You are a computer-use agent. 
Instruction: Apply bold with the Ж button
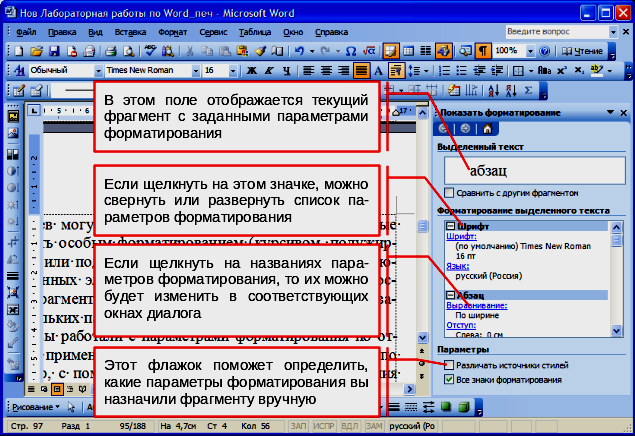tap(251, 70)
